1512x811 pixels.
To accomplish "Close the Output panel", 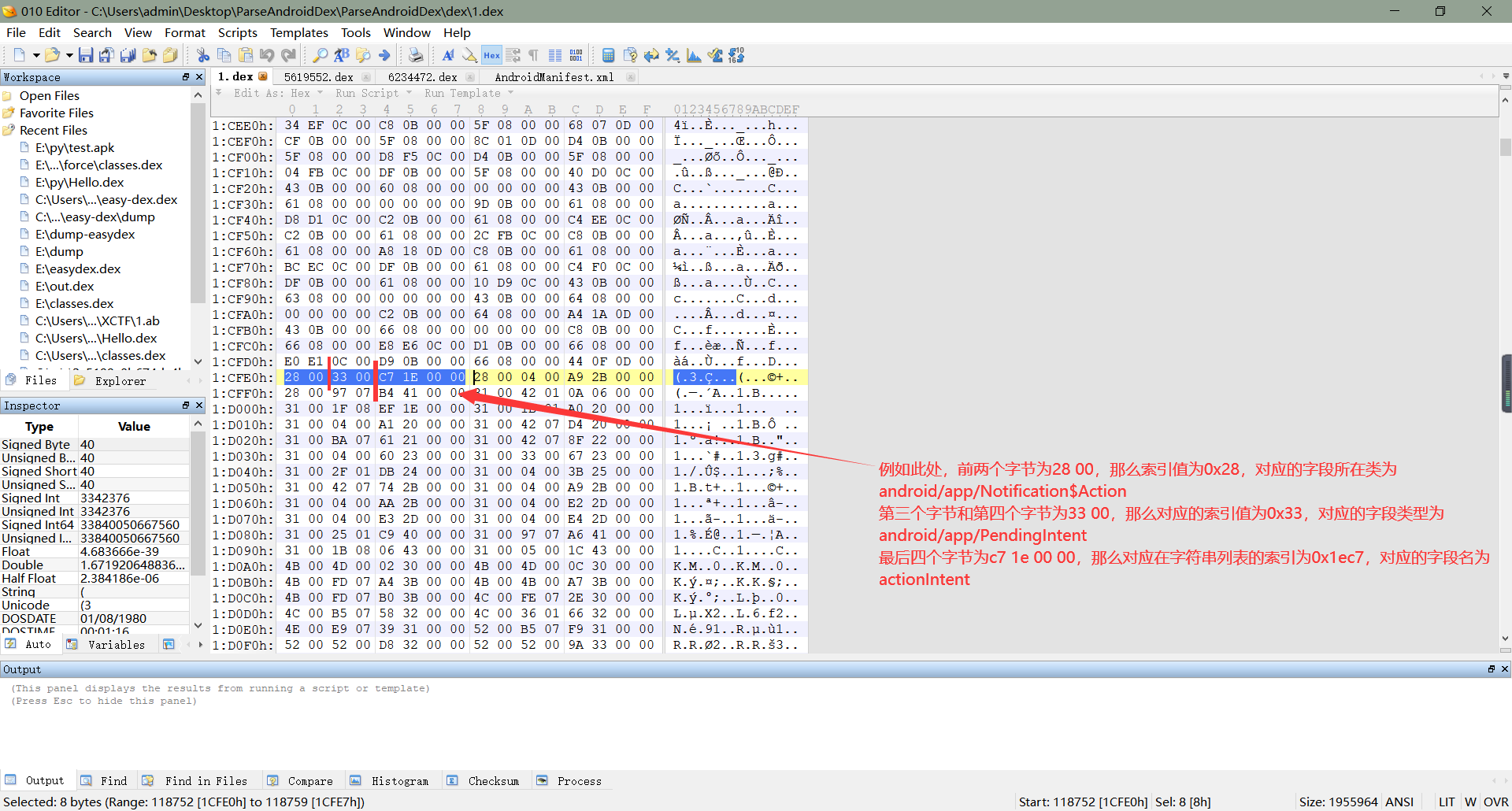I will [1505, 669].
